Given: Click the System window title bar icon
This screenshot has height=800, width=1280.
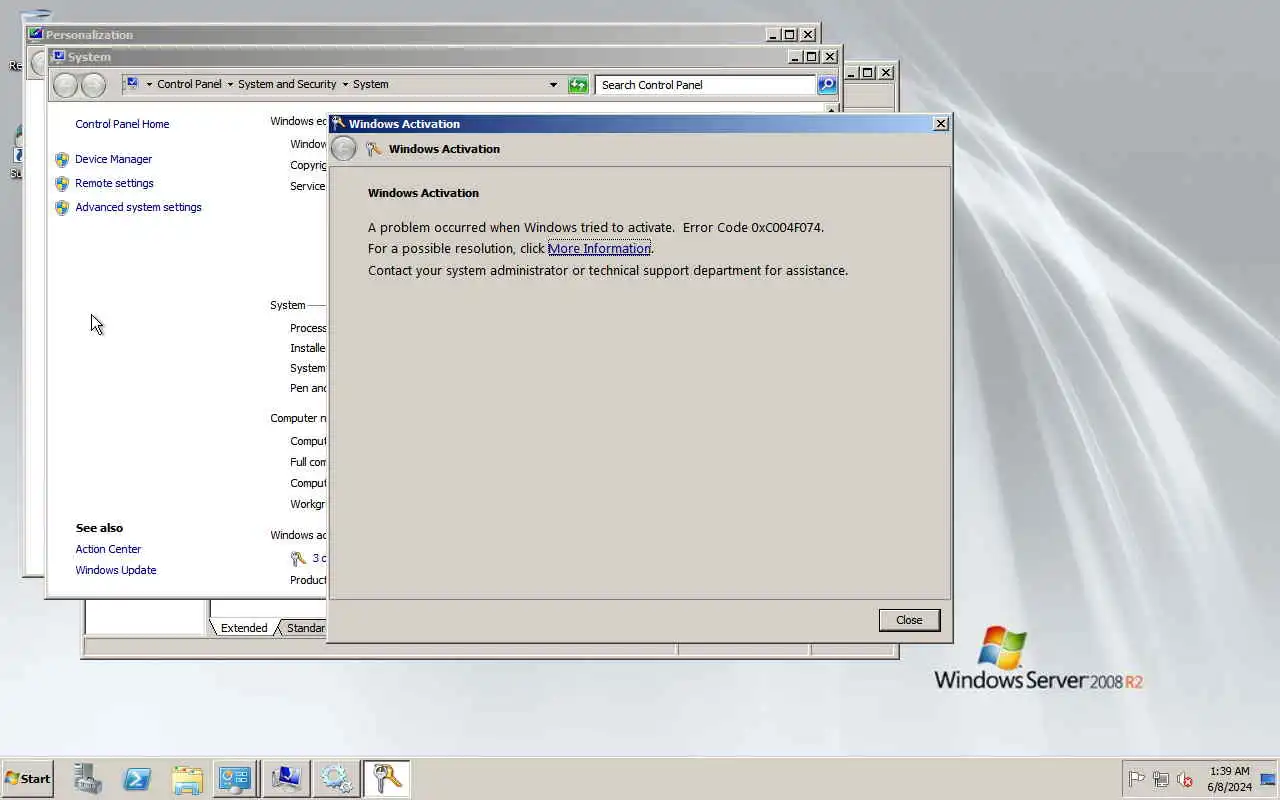Looking at the screenshot, I should point(59,57).
